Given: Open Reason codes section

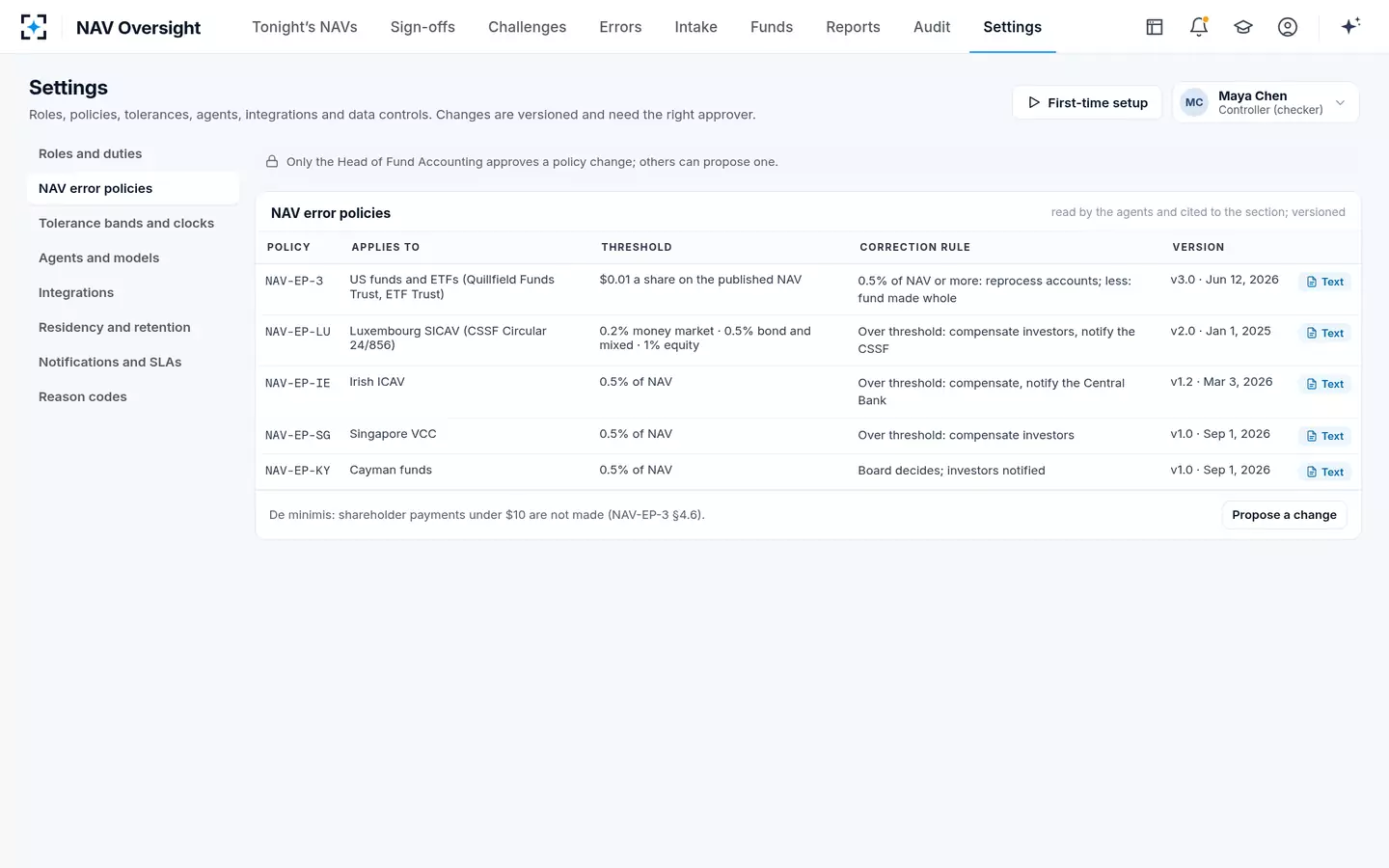Looking at the screenshot, I should (x=132, y=396).
